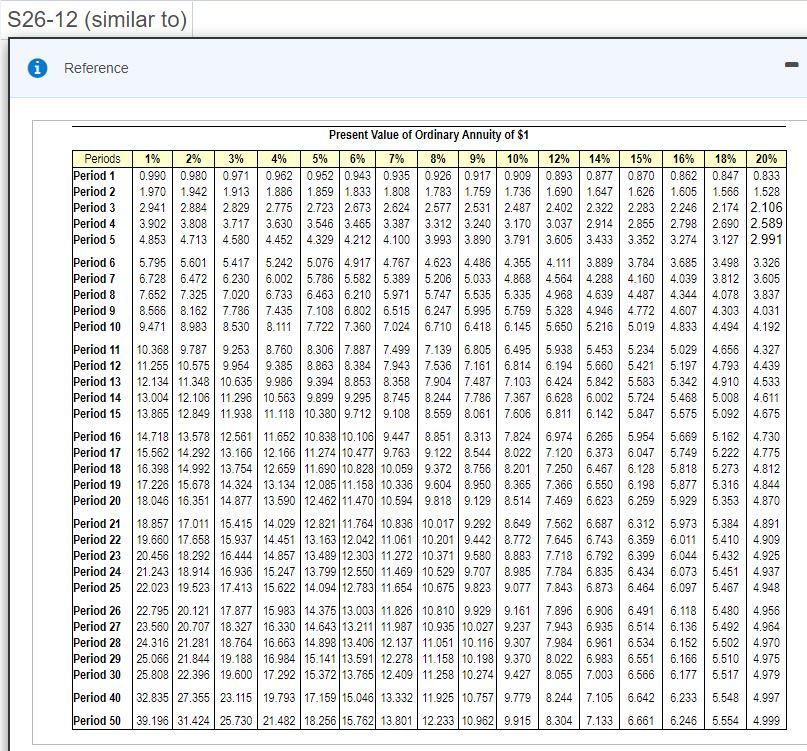Image resolution: width=807 pixels, height=751 pixels.
Task: Click the Reference label
Action: 96,68
